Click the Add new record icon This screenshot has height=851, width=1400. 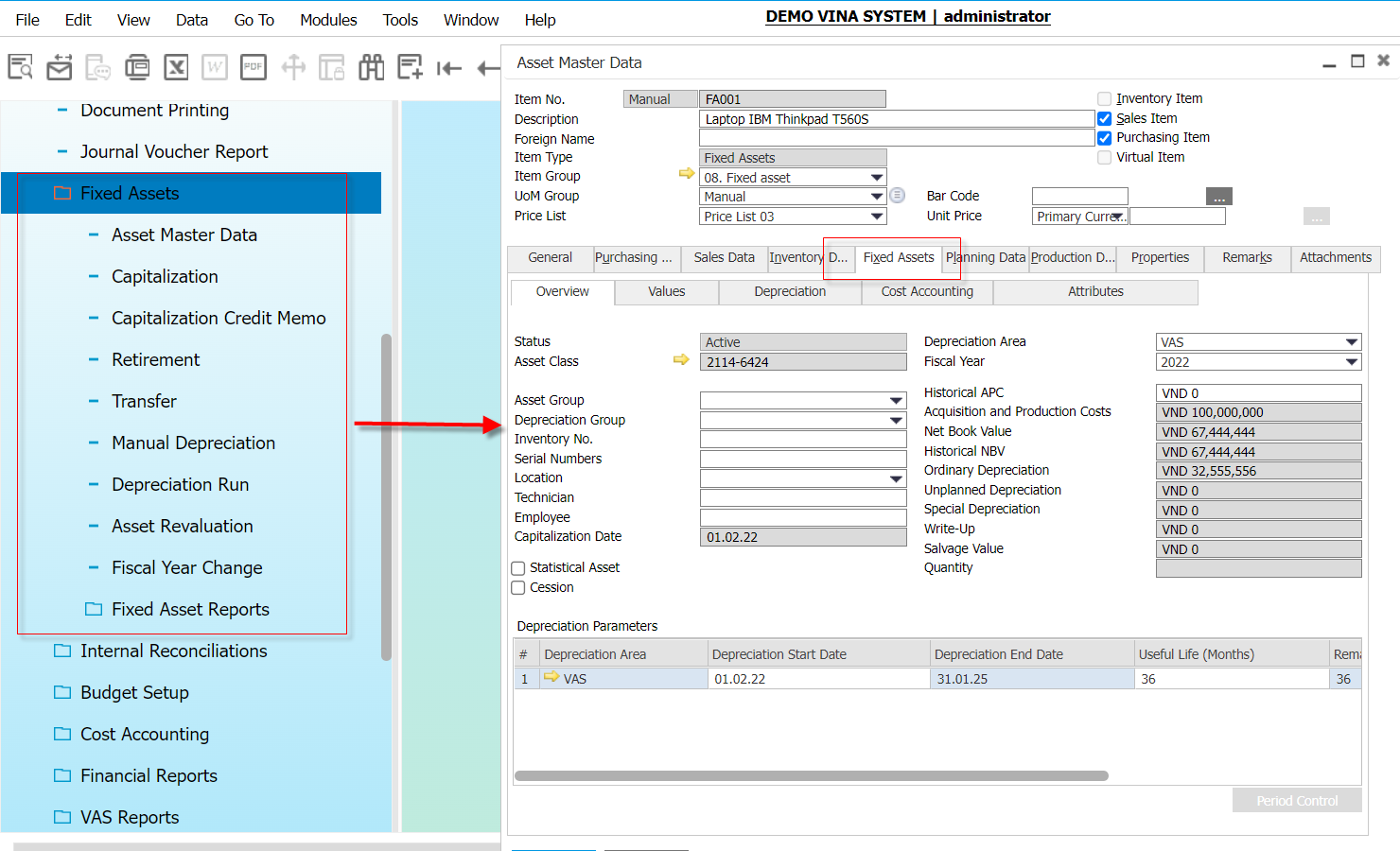tap(410, 67)
